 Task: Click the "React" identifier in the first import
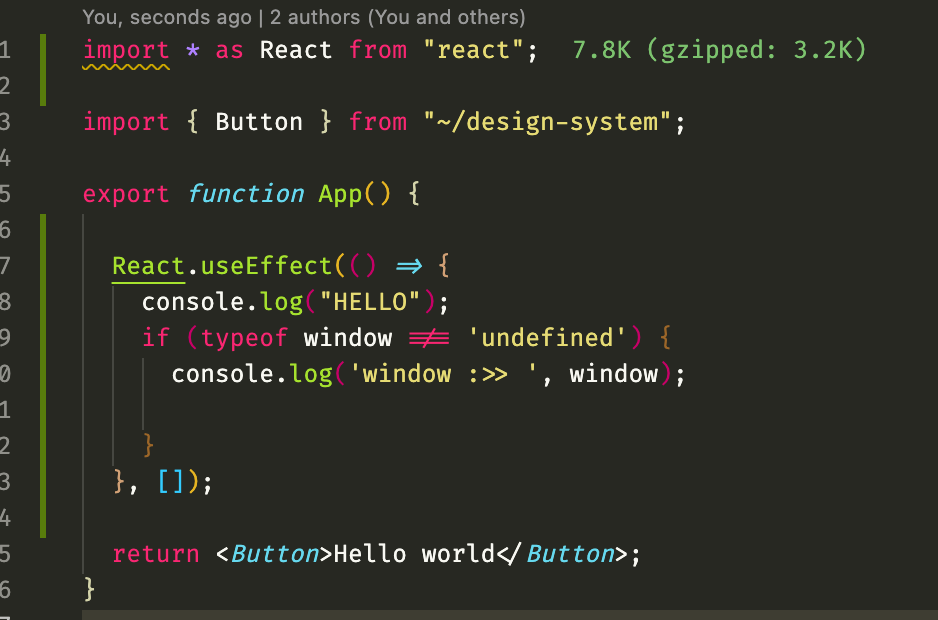click(x=296, y=50)
